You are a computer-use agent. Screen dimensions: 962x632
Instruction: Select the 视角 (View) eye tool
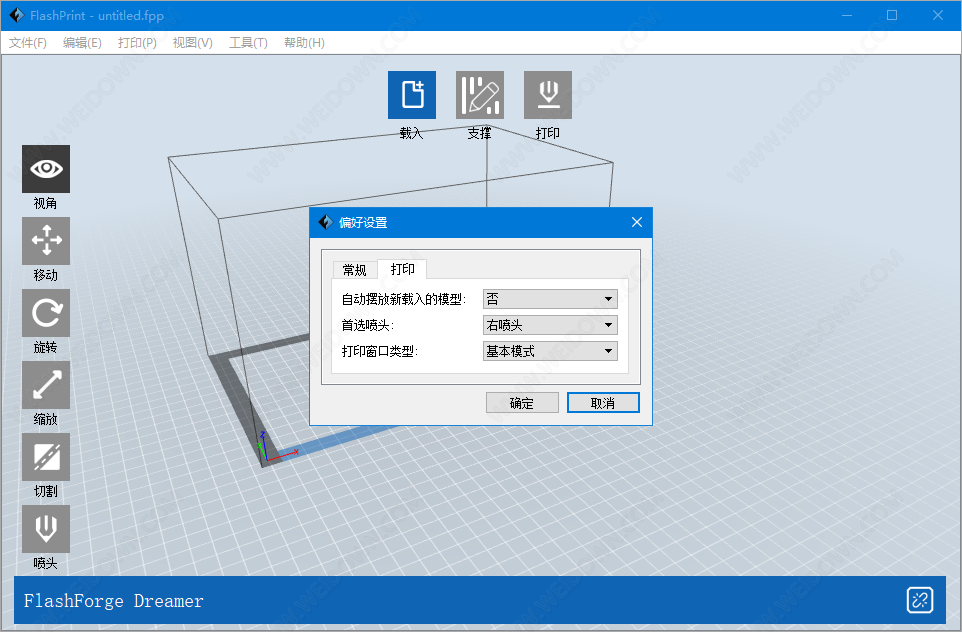pos(46,169)
